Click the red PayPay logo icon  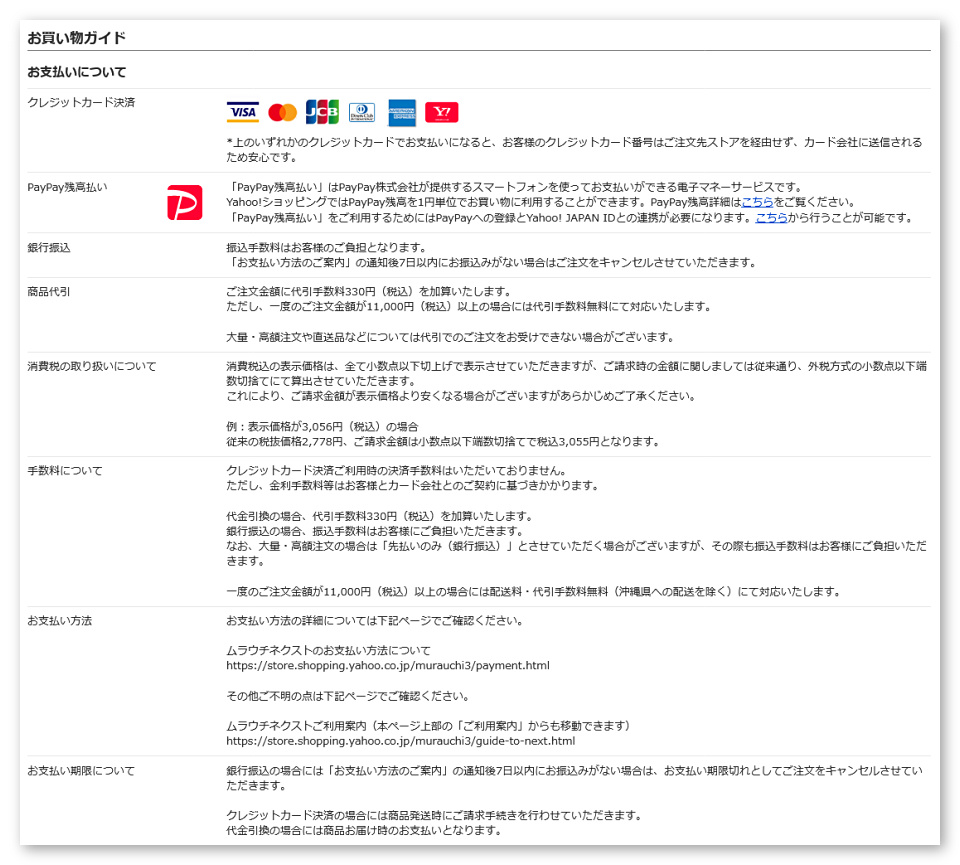click(x=184, y=203)
